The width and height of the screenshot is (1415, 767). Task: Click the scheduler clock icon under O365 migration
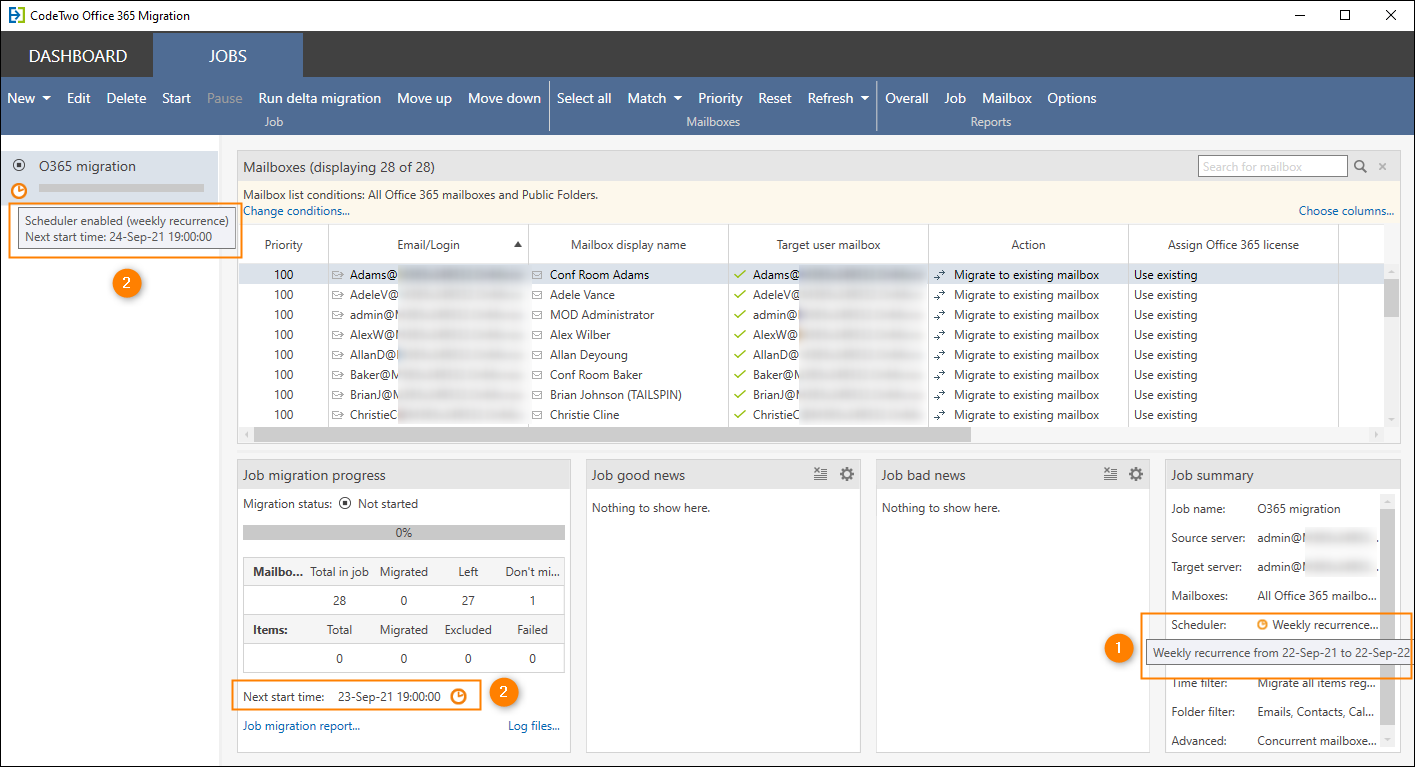pos(18,191)
